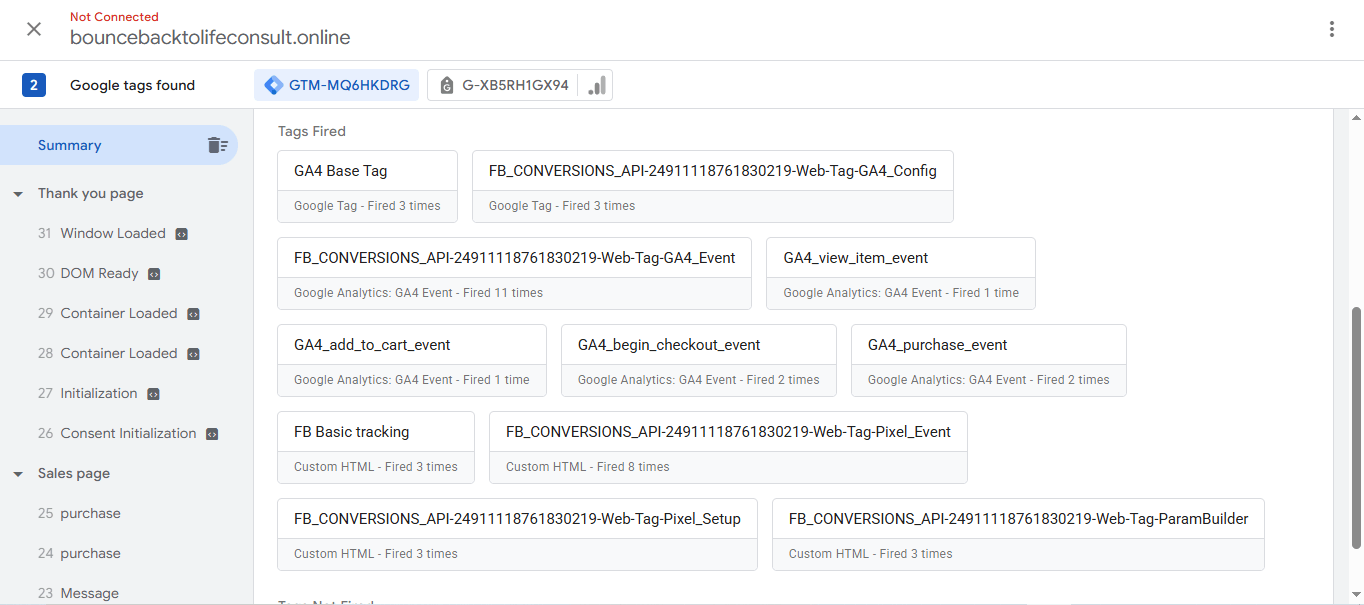
Task: Click the code icon beside Consent Initialization
Action: pyautogui.click(x=212, y=434)
